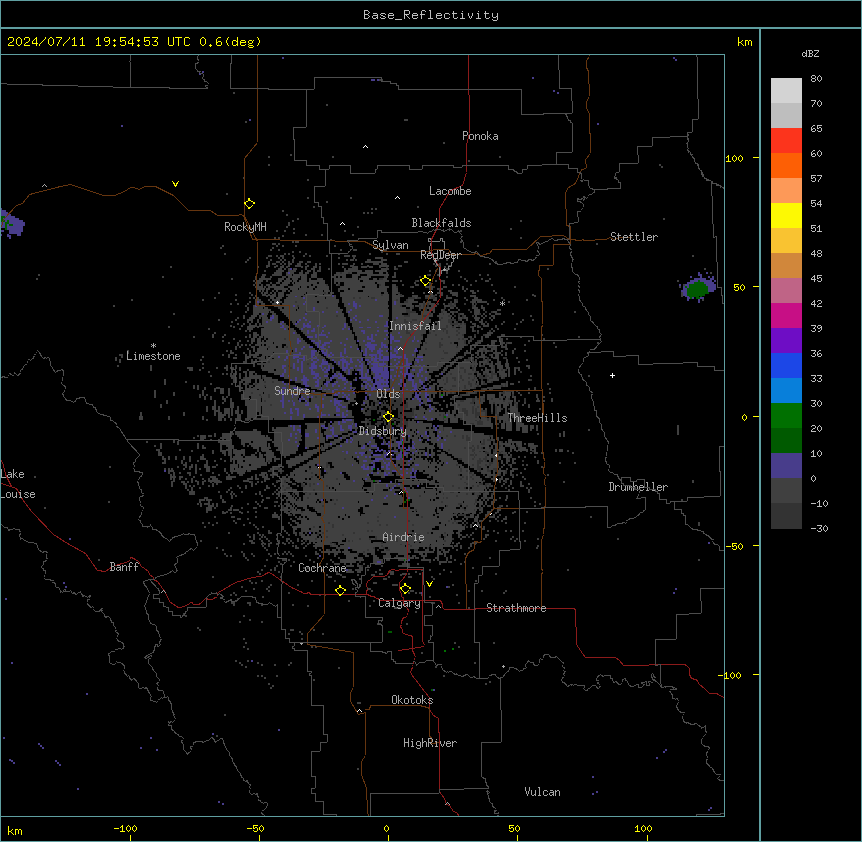Click the dBZ legend heading
This screenshot has height=842, width=862.
pos(810,53)
